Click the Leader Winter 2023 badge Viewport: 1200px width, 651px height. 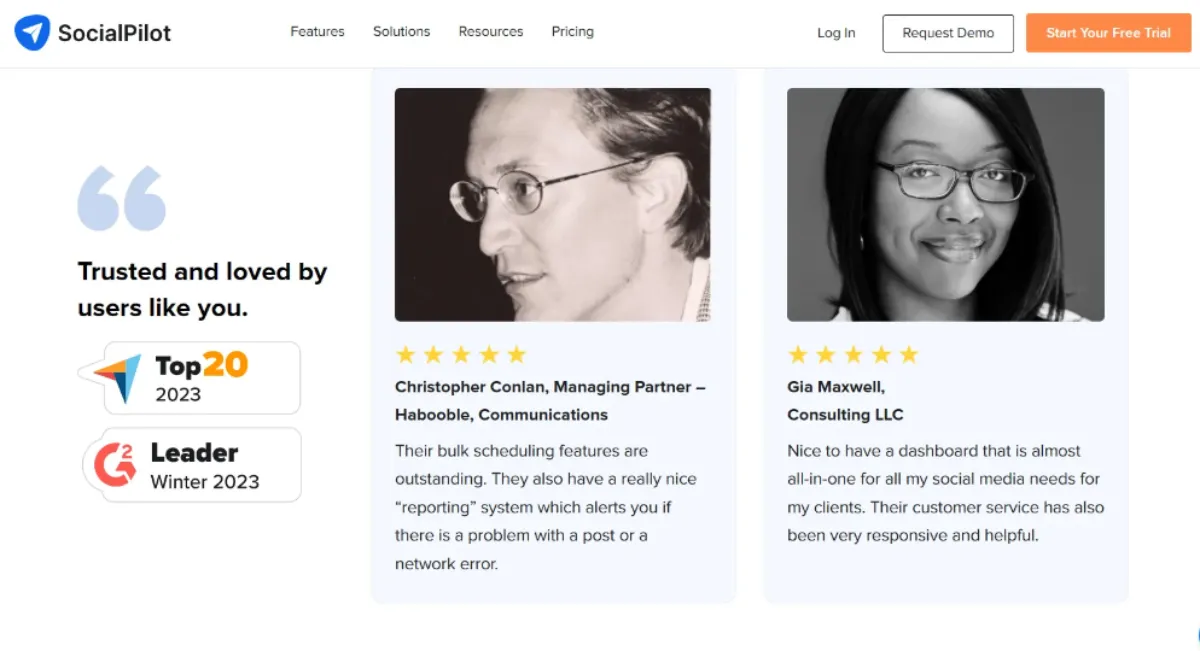coord(200,465)
